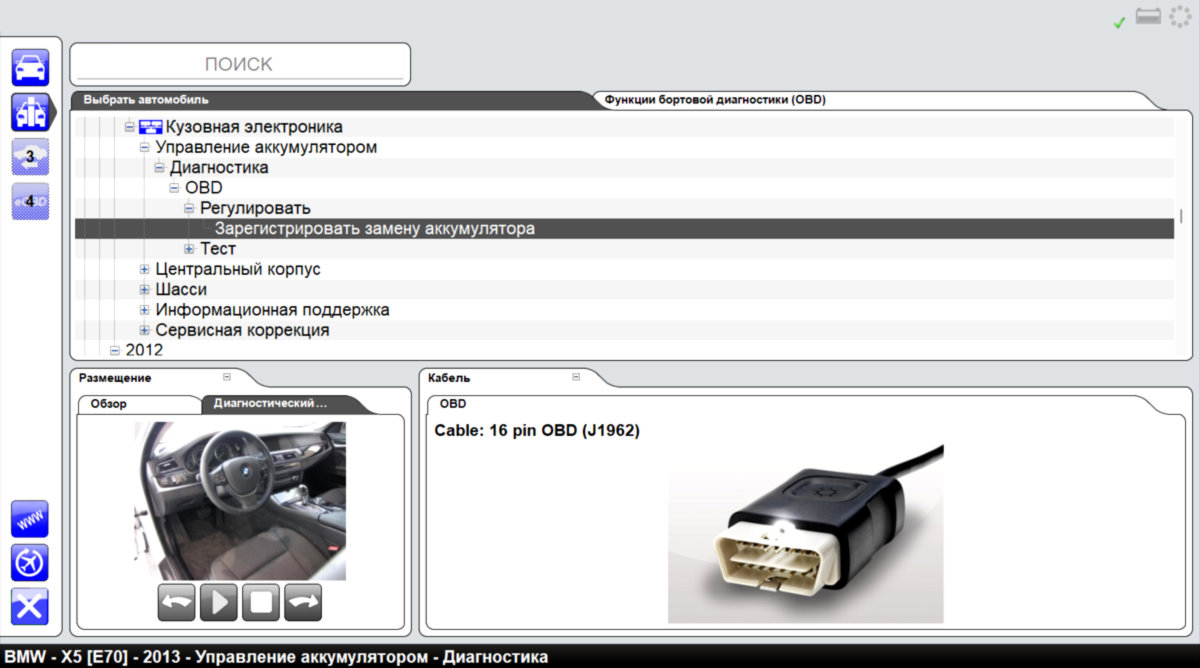Viewport: 1200px width, 668px height.
Task: Collapse the Размещение panel
Action: coord(227,378)
